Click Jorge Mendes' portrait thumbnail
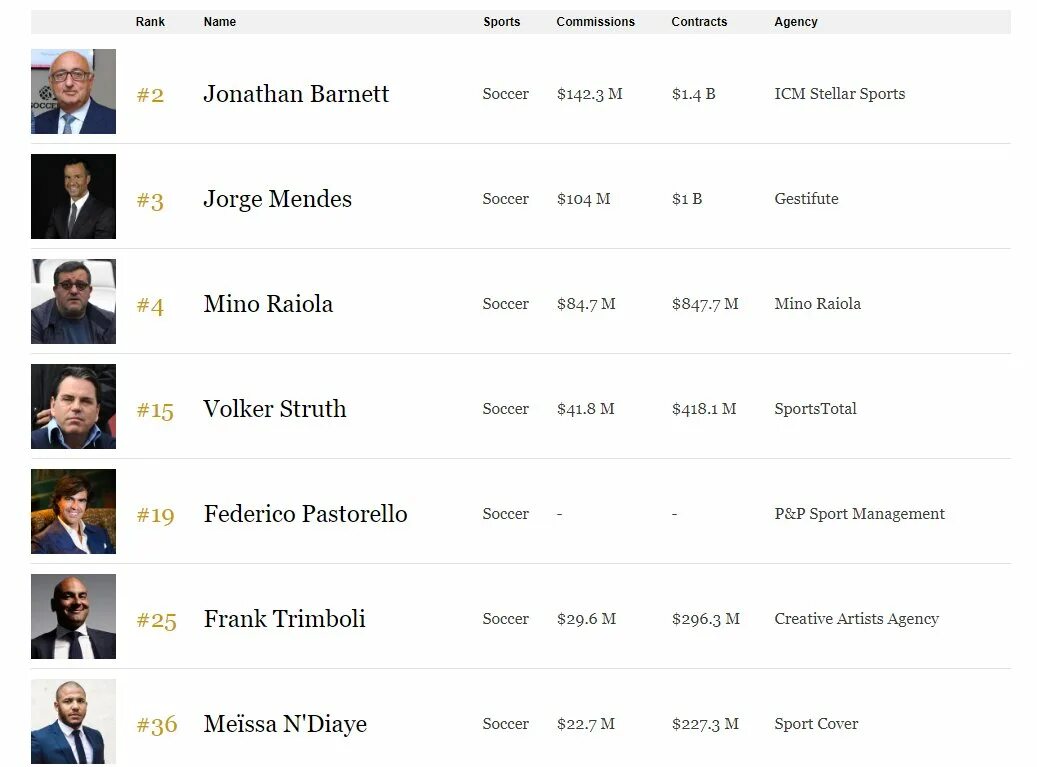The image size is (1037, 767). coord(73,196)
